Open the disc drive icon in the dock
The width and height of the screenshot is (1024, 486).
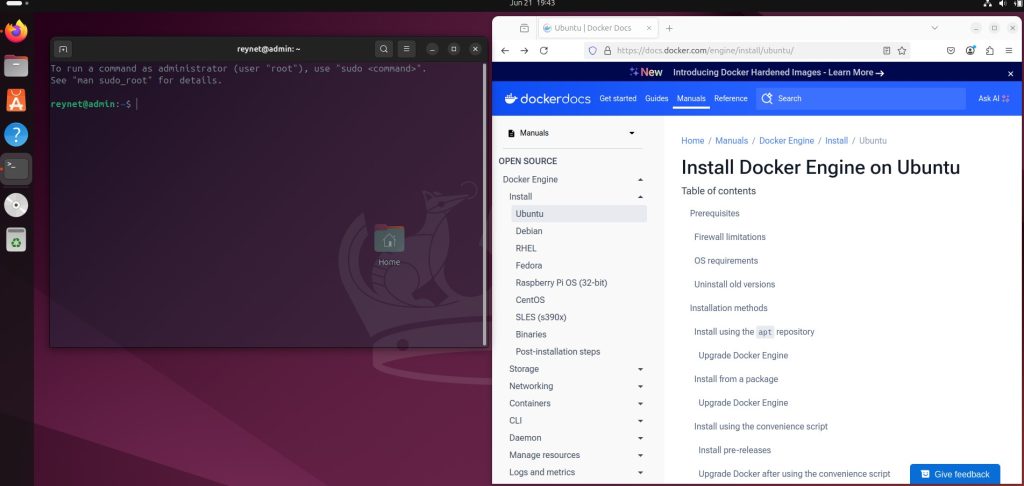(x=16, y=205)
